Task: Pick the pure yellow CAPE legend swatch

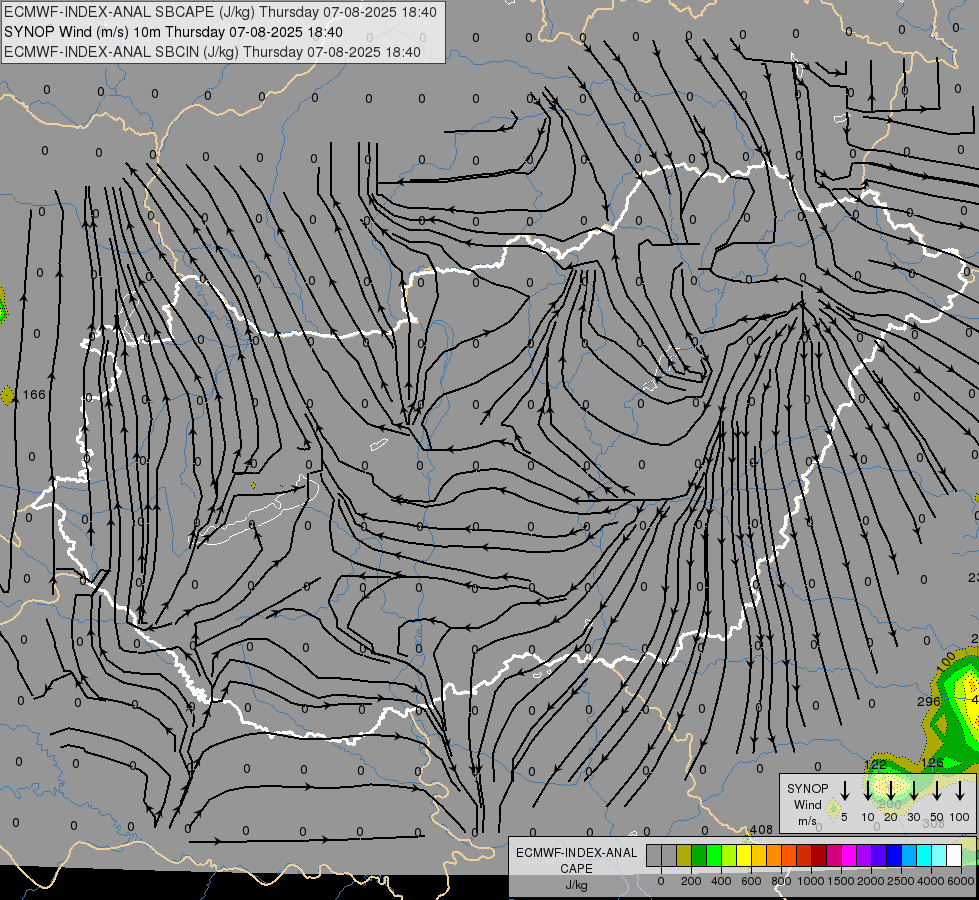Action: tap(744, 855)
